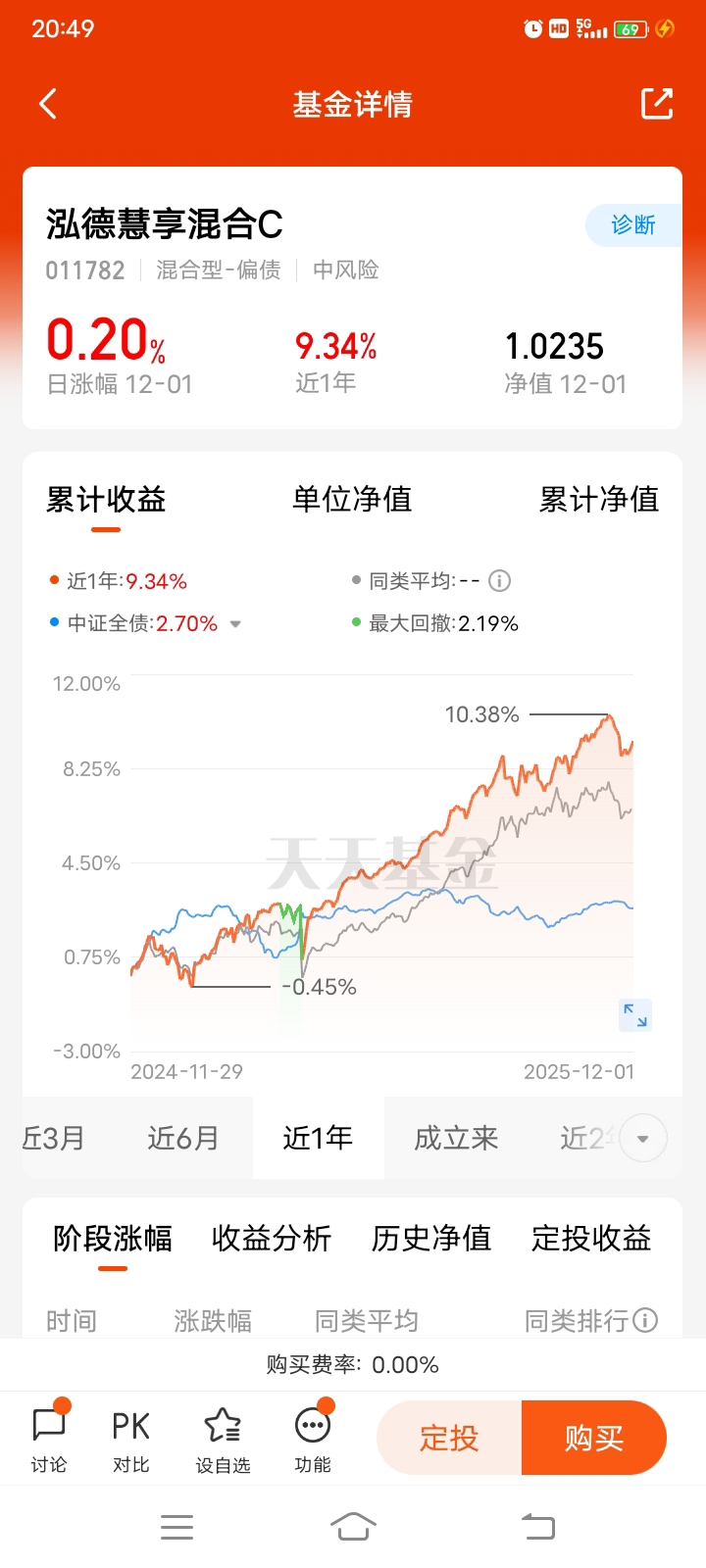Select the 成立来 time range
The width and height of the screenshot is (706, 1568).
456,1138
